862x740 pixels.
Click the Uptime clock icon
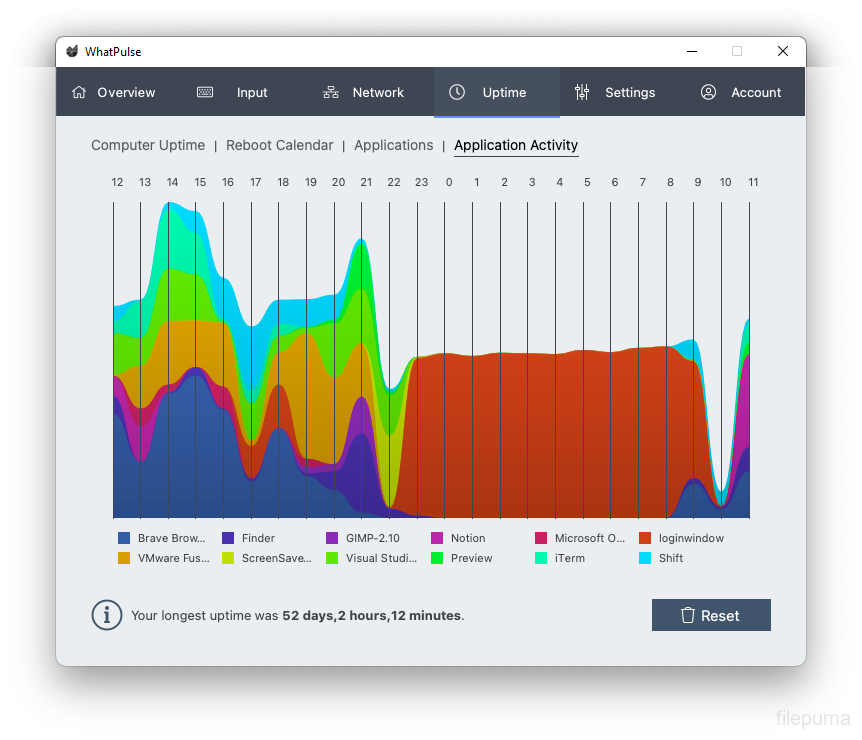tap(457, 92)
